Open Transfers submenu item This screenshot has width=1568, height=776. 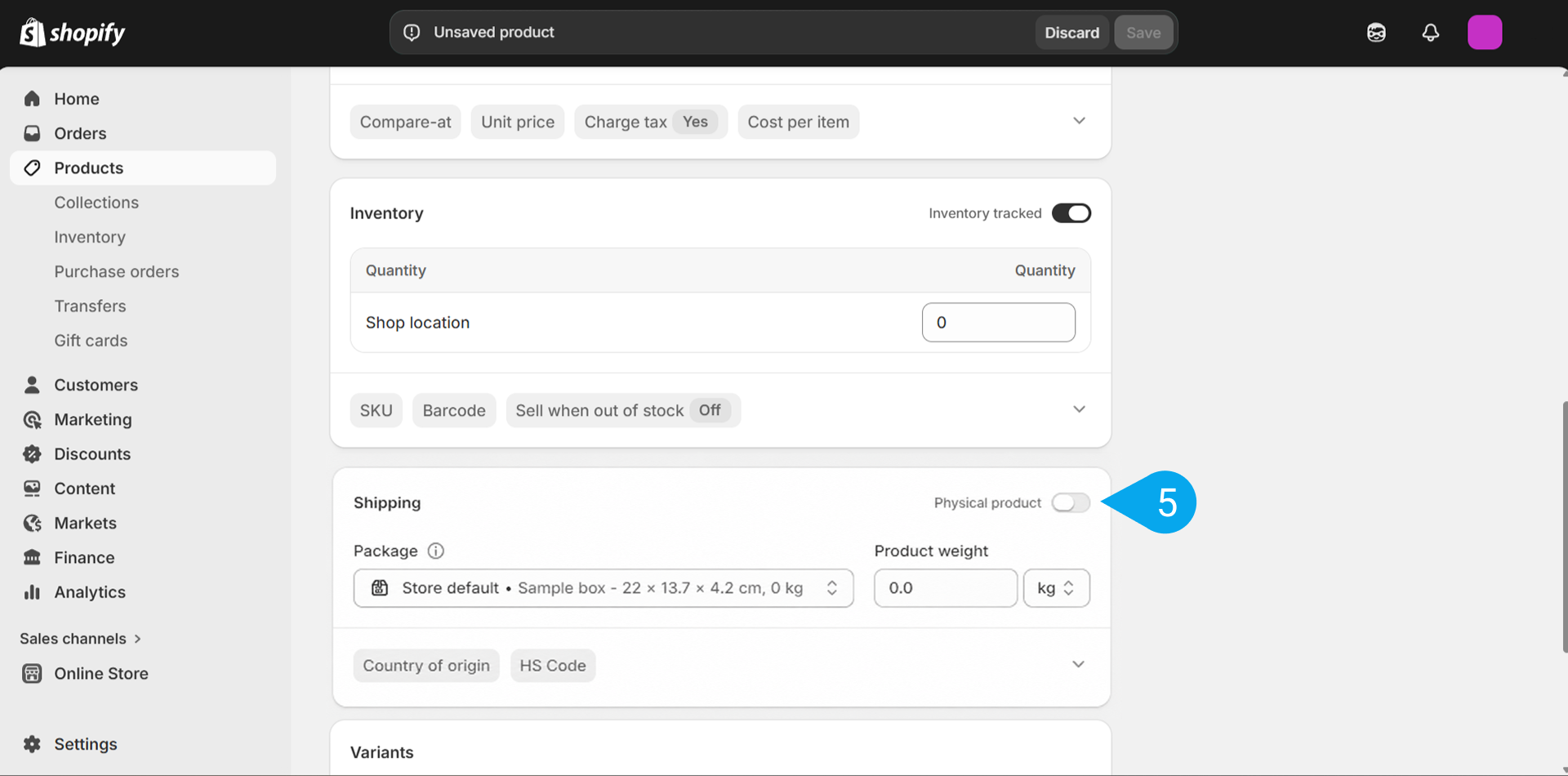point(90,306)
